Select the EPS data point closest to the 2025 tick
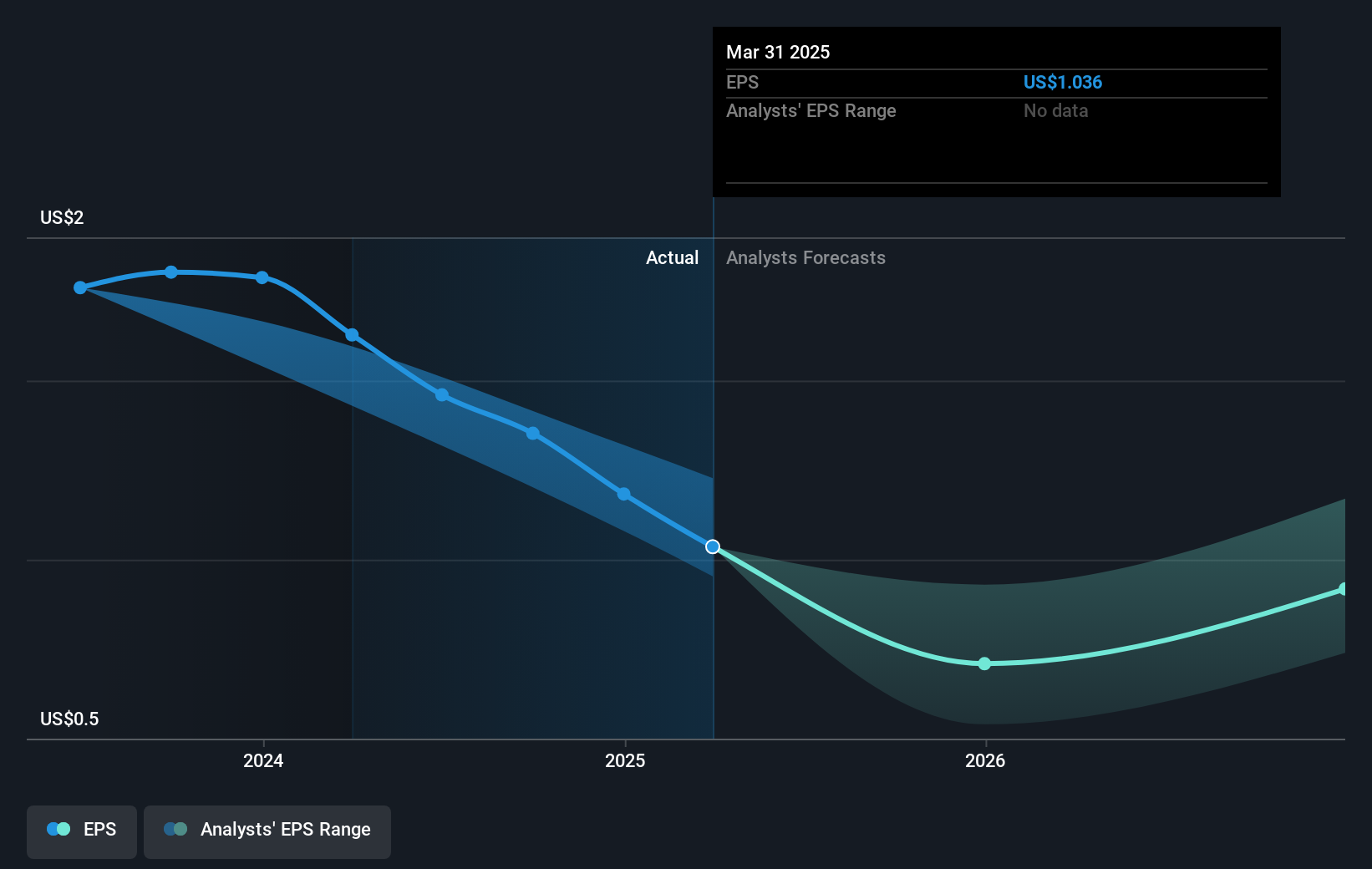 pos(623,494)
